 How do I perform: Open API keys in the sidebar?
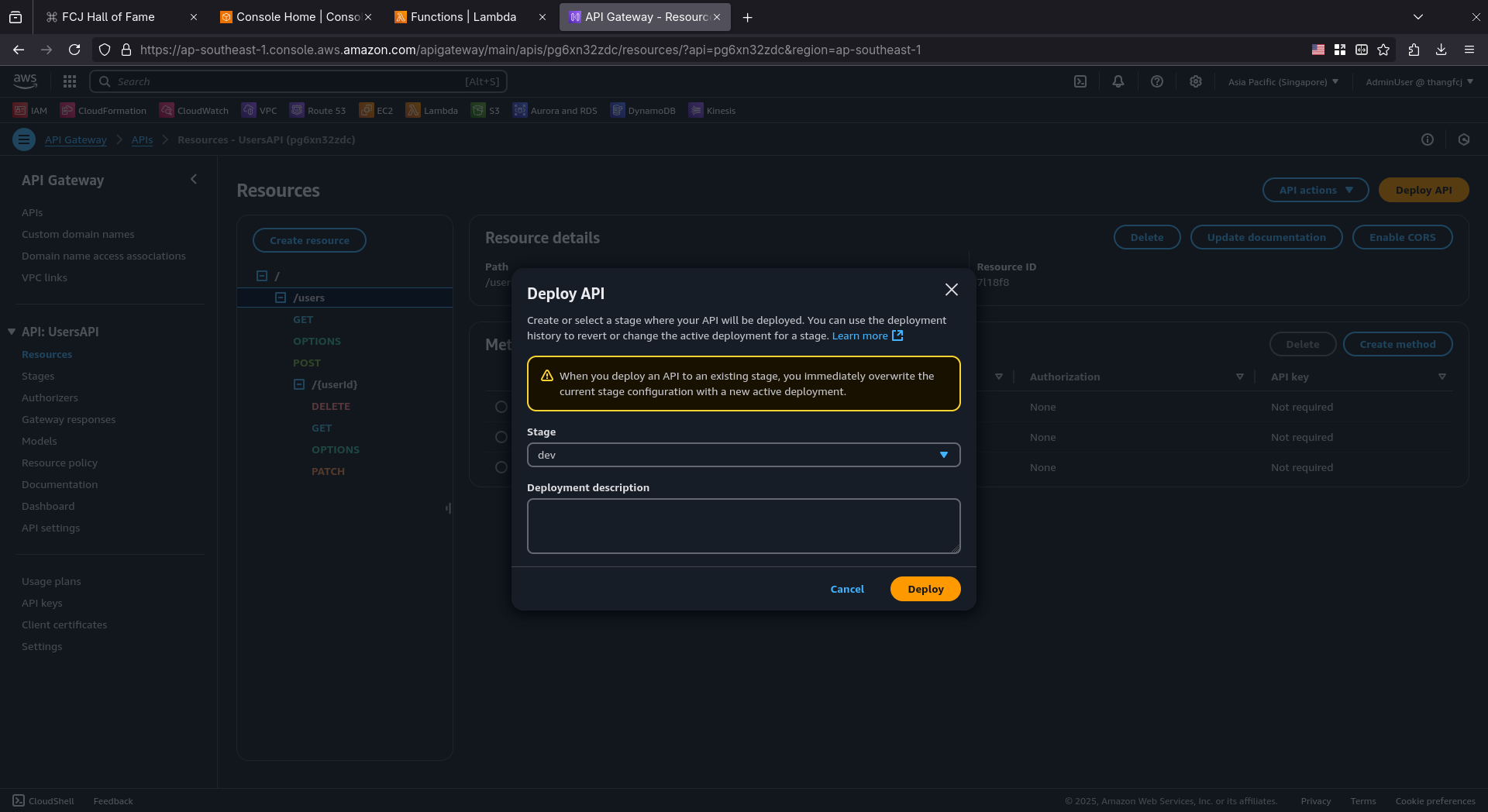click(42, 603)
